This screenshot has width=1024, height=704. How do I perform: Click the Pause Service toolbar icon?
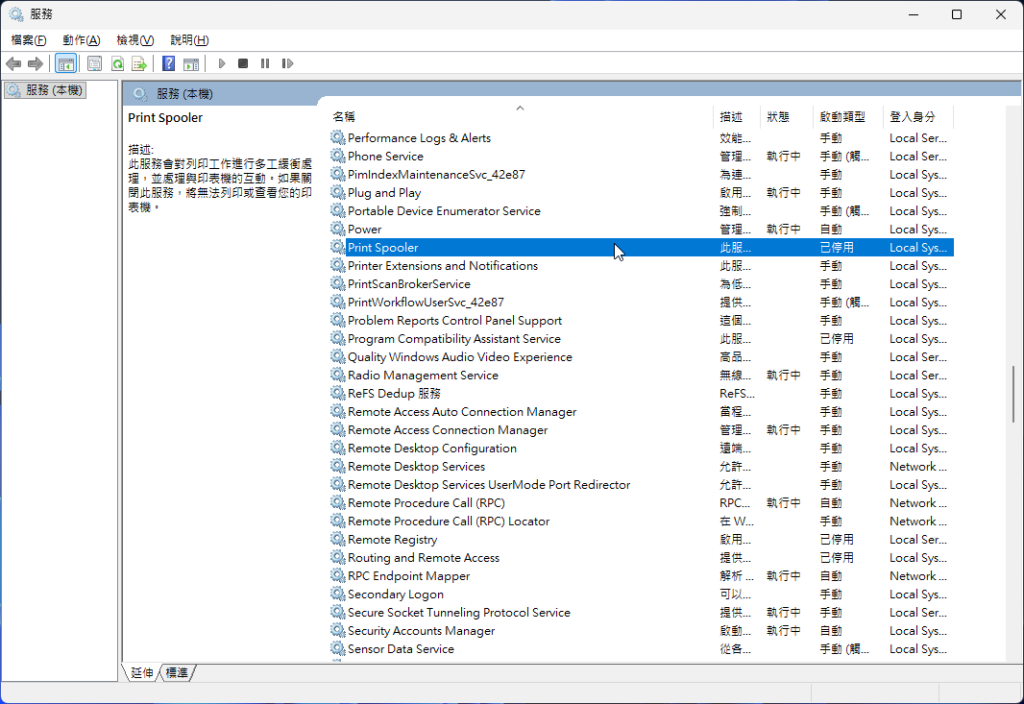point(265,64)
